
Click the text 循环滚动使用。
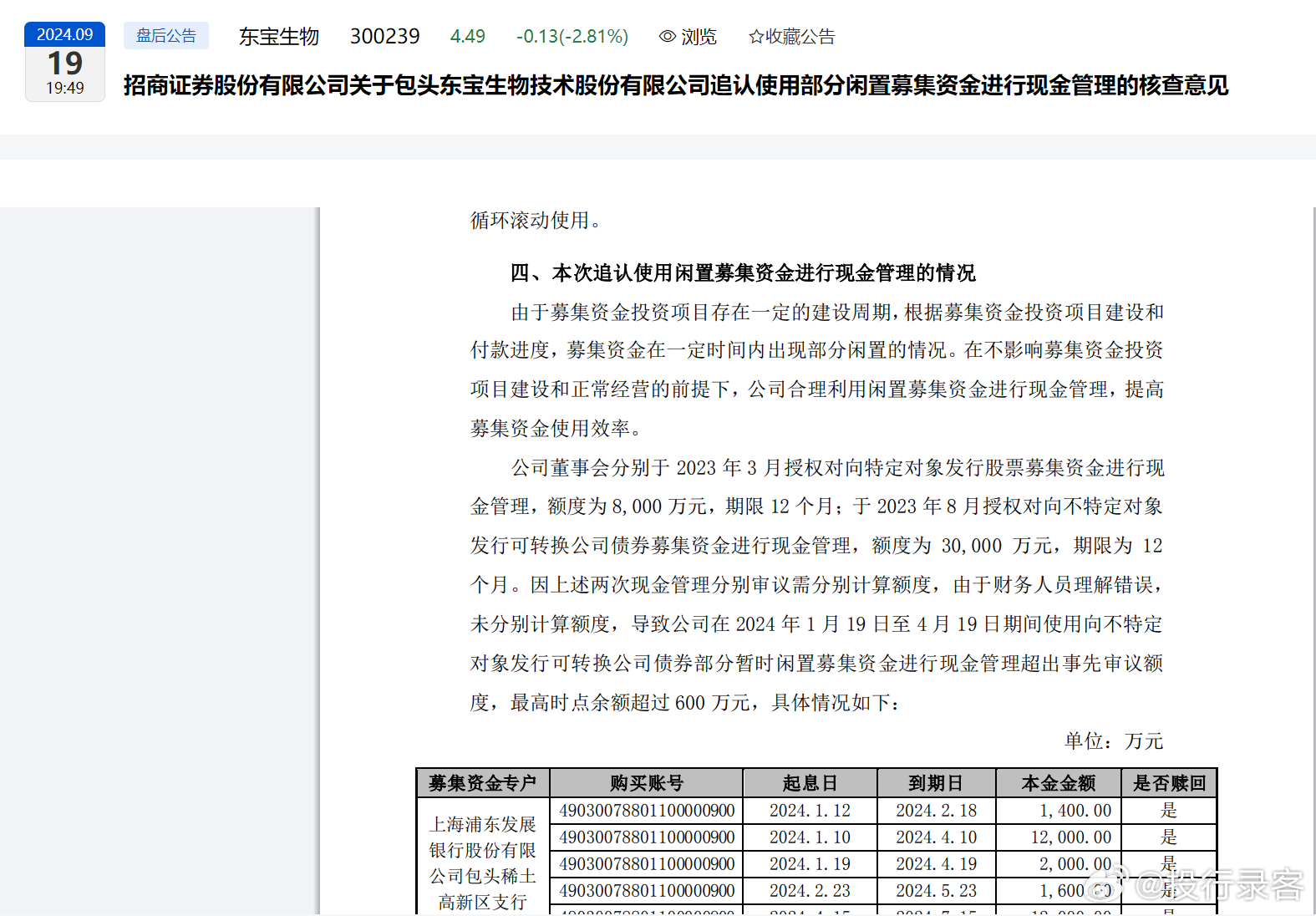tap(536, 221)
